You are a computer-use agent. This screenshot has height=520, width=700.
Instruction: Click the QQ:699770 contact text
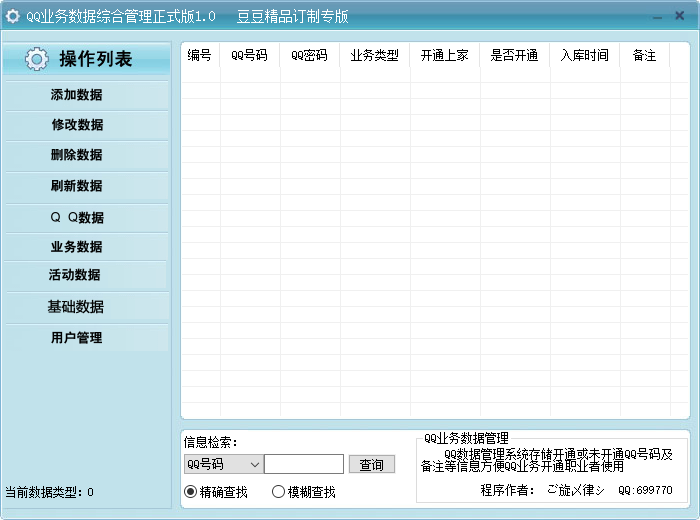click(645, 490)
